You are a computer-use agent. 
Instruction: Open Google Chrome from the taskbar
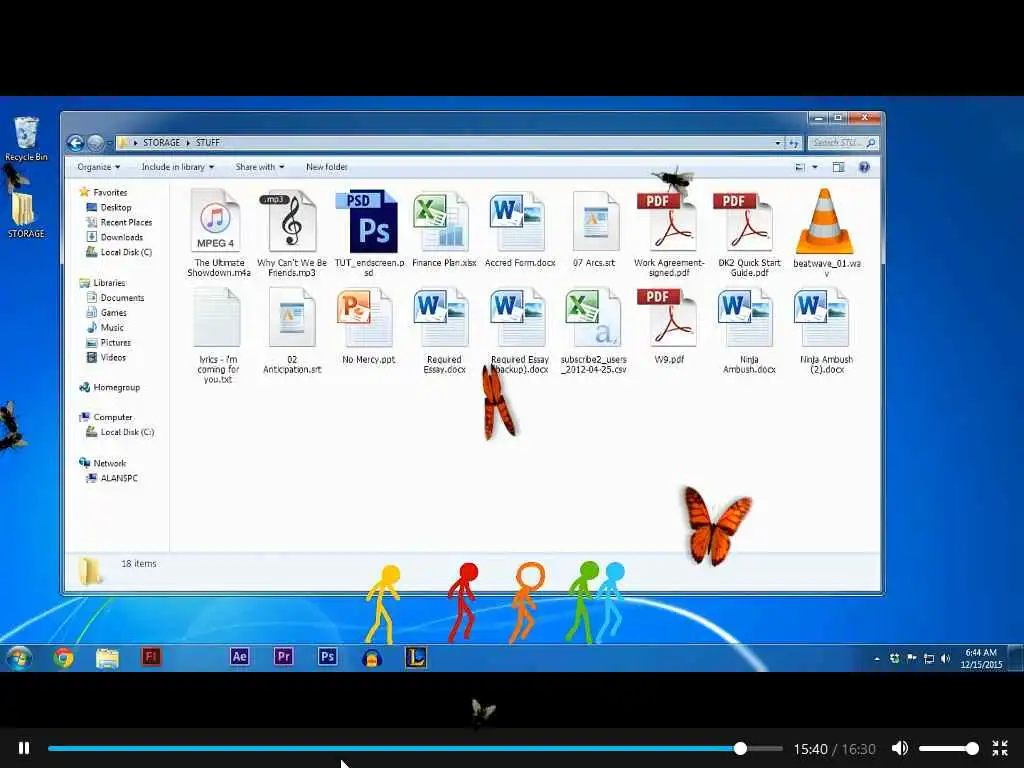63,657
